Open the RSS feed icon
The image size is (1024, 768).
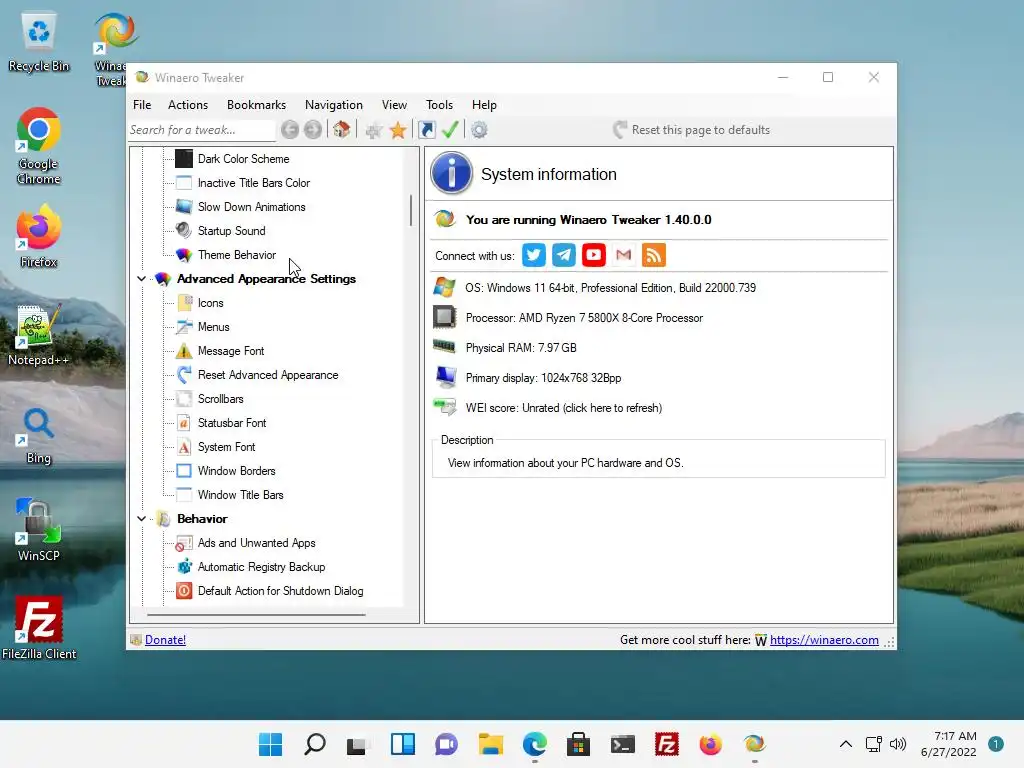(654, 255)
